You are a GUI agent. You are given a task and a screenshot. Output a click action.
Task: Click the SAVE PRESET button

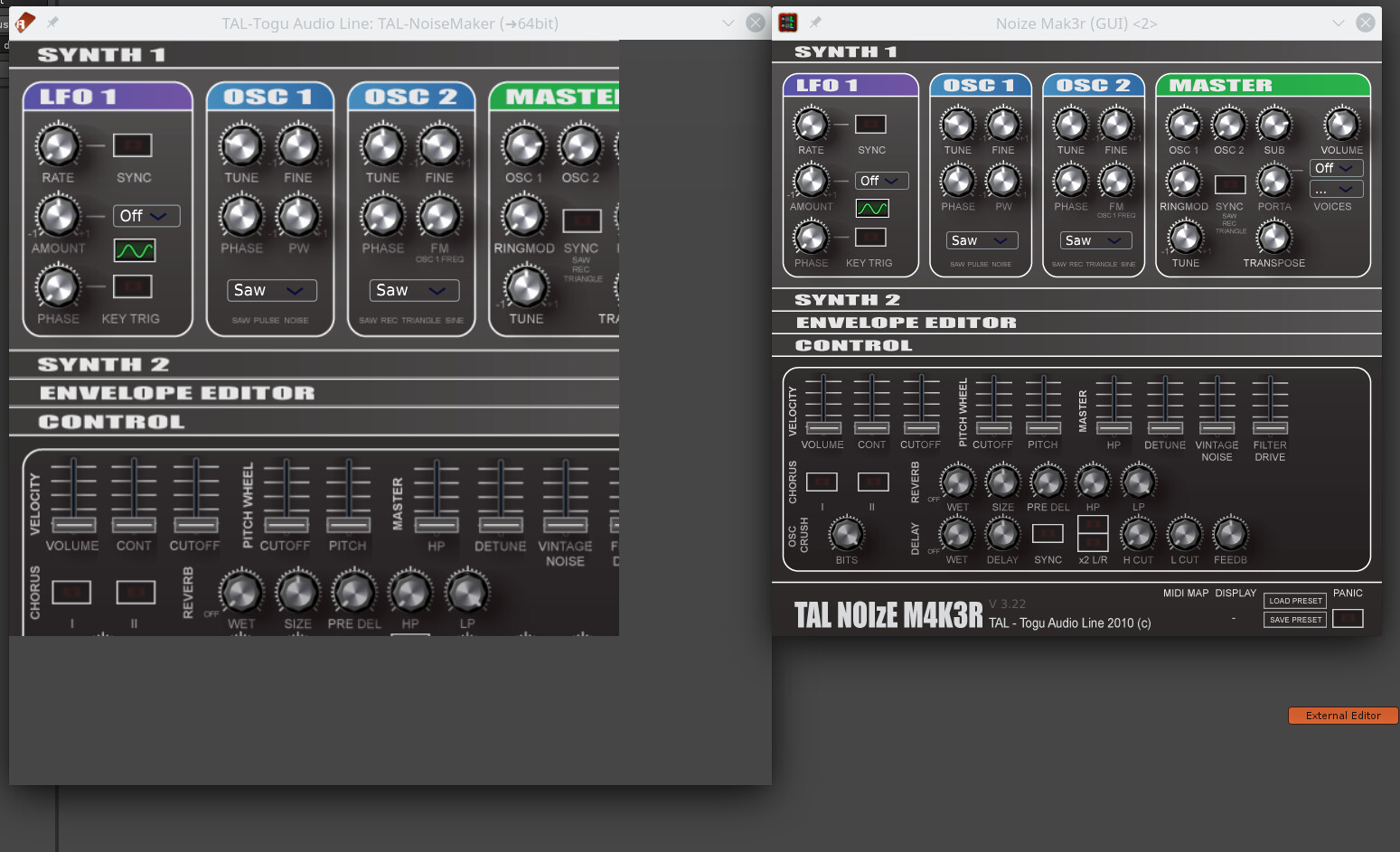pos(1295,620)
